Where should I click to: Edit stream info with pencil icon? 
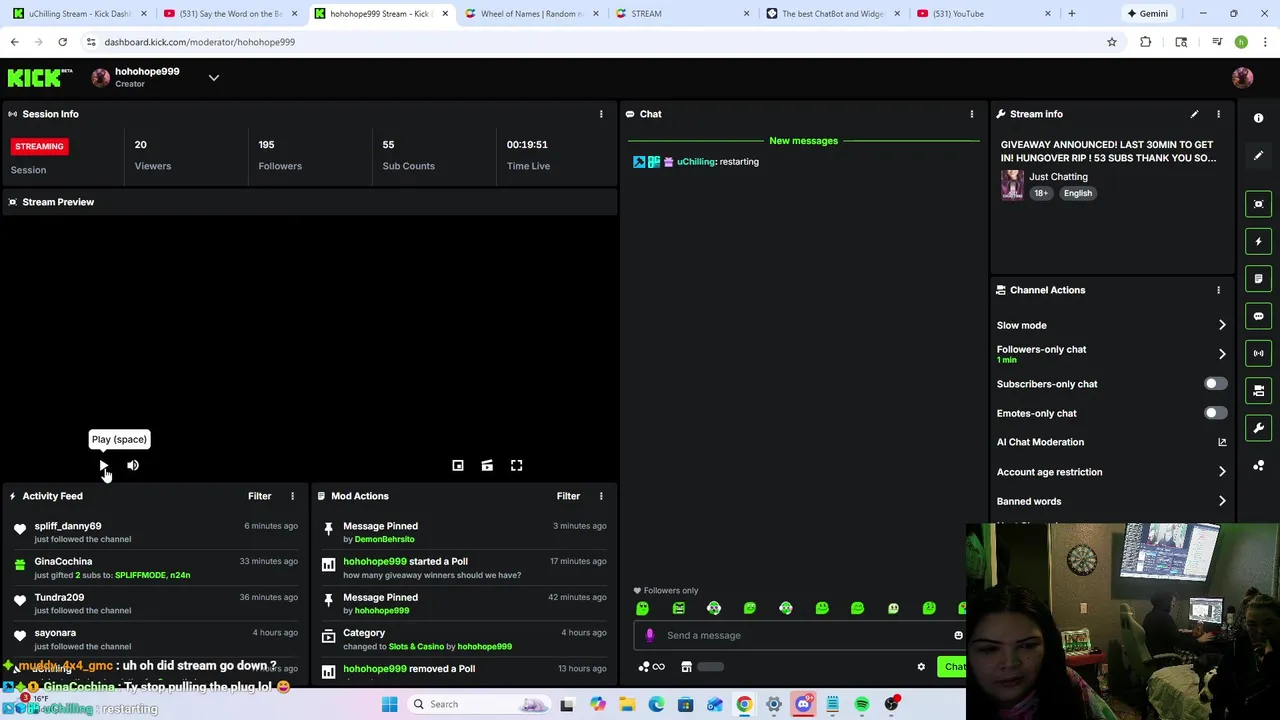[1194, 114]
